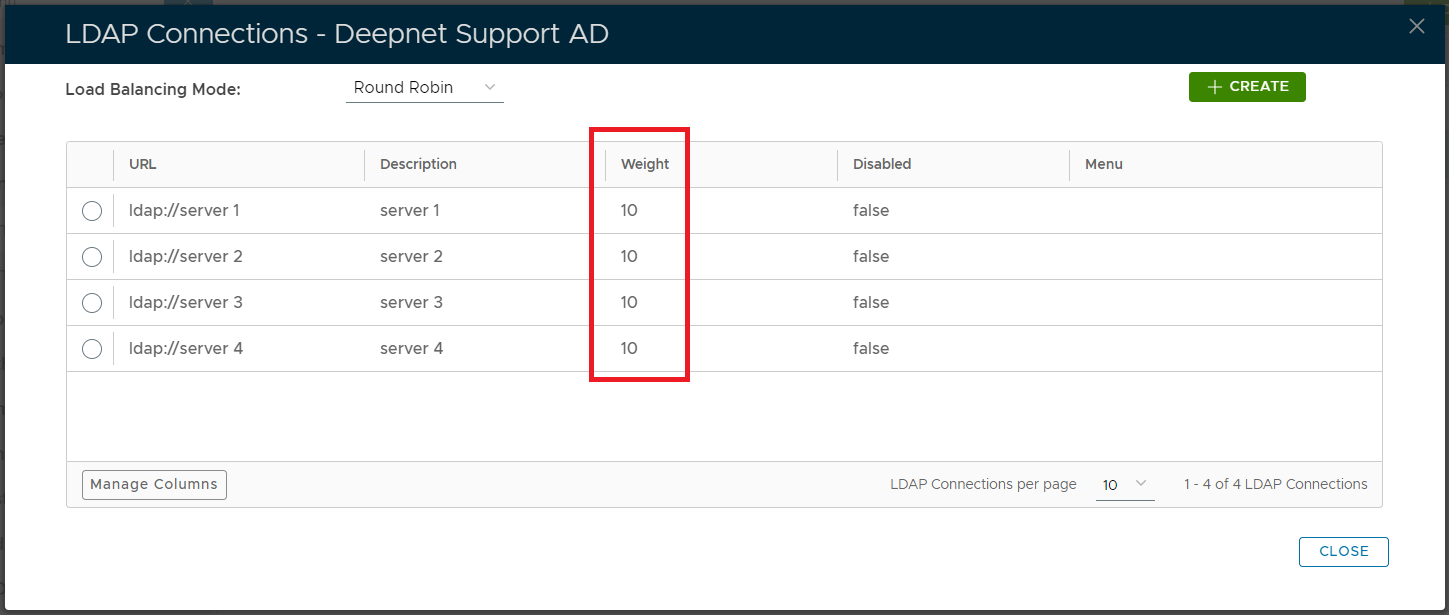Screen dimensions: 1449x615
Task: Close the LDAP Connections dialog with X
Action: click(1416, 27)
